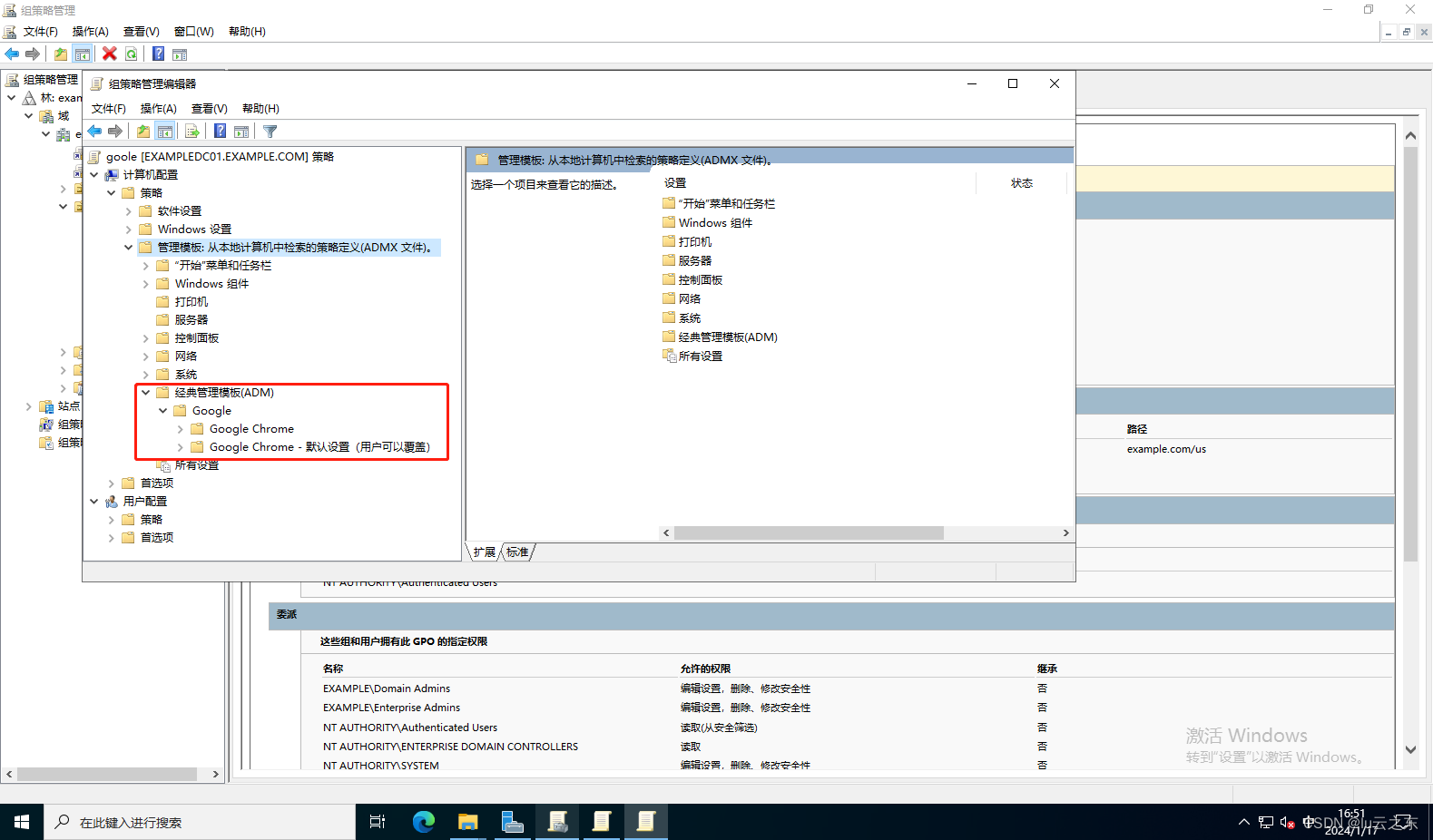Click up-one-level icon in policy editor toolbar
1433x840 pixels.
[143, 132]
